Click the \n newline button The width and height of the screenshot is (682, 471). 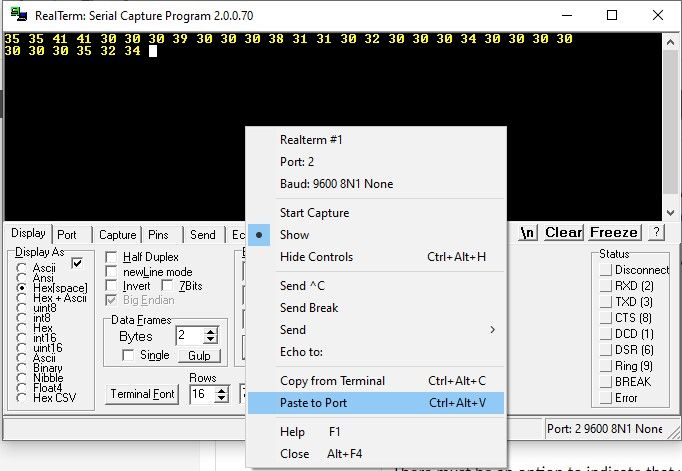coord(528,233)
